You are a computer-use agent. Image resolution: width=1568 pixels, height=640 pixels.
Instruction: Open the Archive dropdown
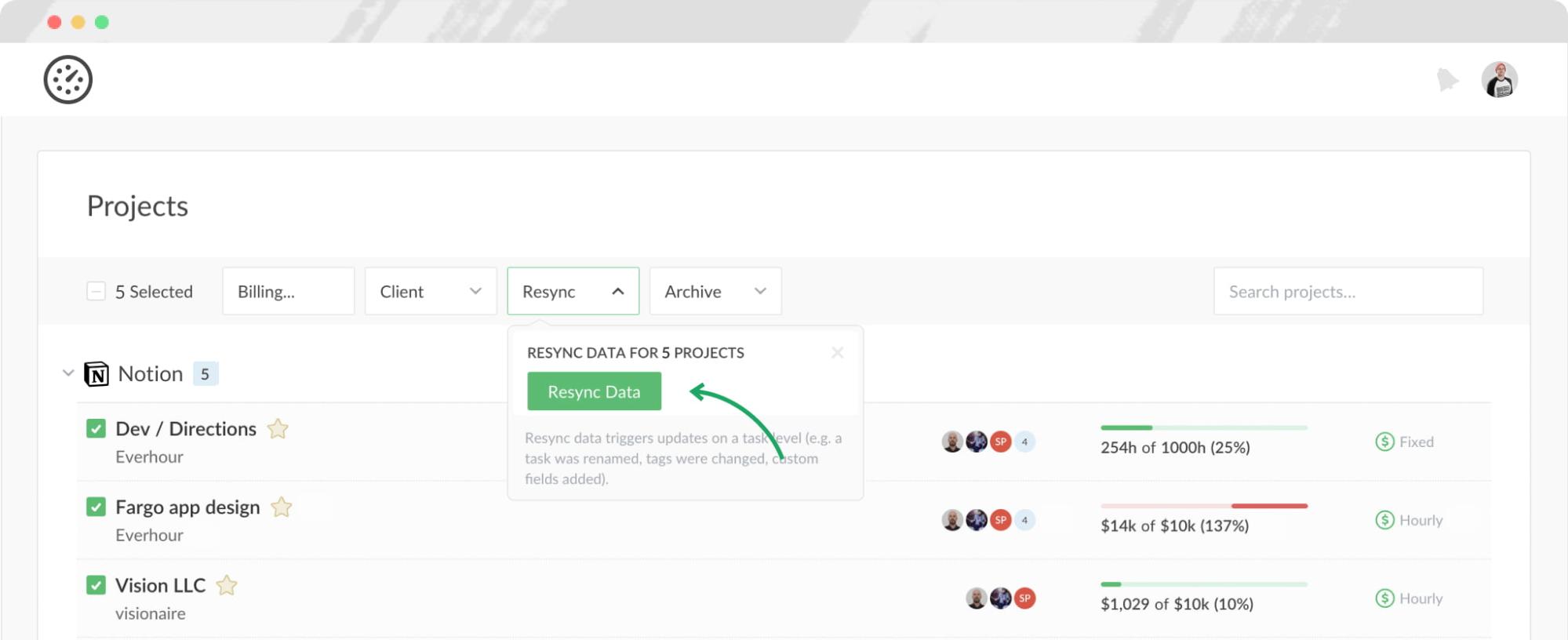pos(714,291)
